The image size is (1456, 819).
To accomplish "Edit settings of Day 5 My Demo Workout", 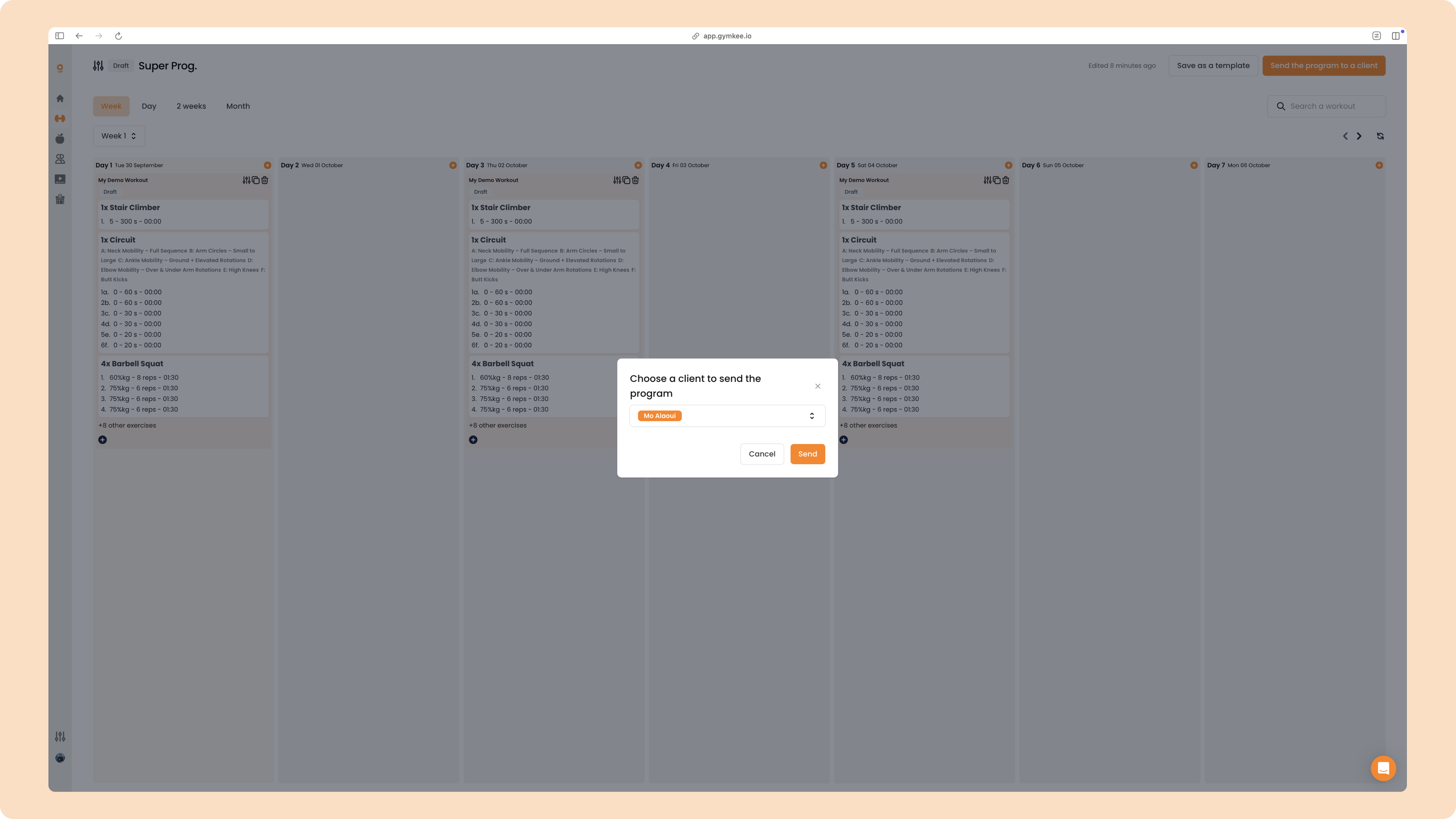I will click(x=987, y=180).
